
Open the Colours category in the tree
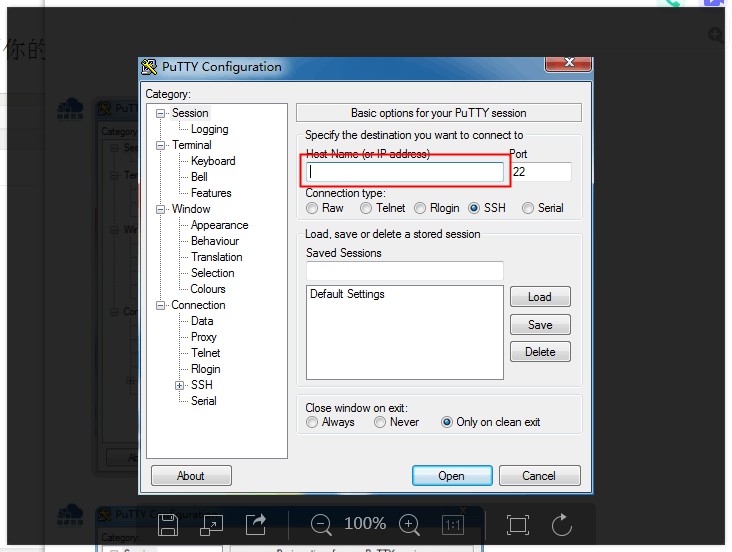[208, 289]
